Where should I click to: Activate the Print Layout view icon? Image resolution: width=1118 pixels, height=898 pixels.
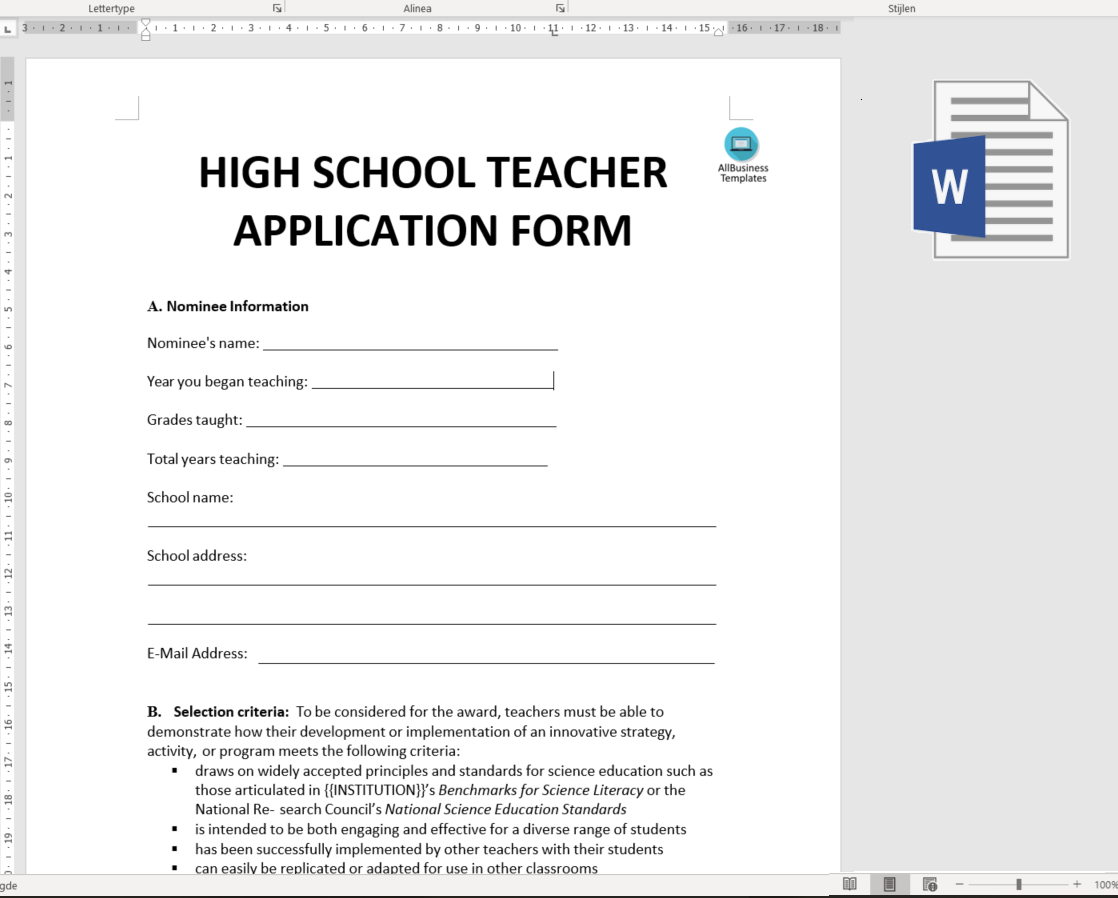coord(888,884)
